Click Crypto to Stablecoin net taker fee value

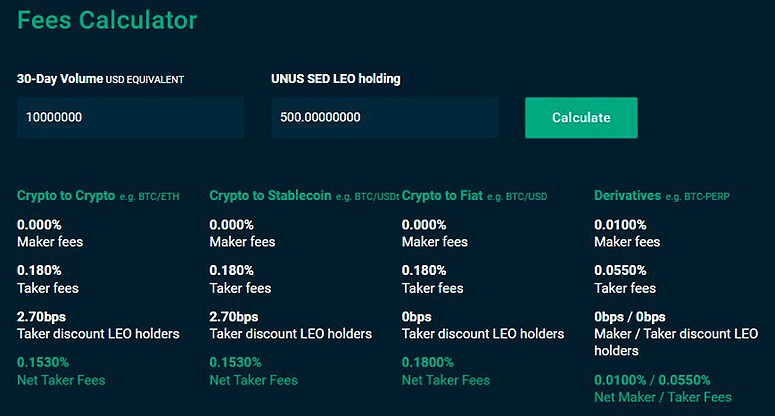coord(238,362)
